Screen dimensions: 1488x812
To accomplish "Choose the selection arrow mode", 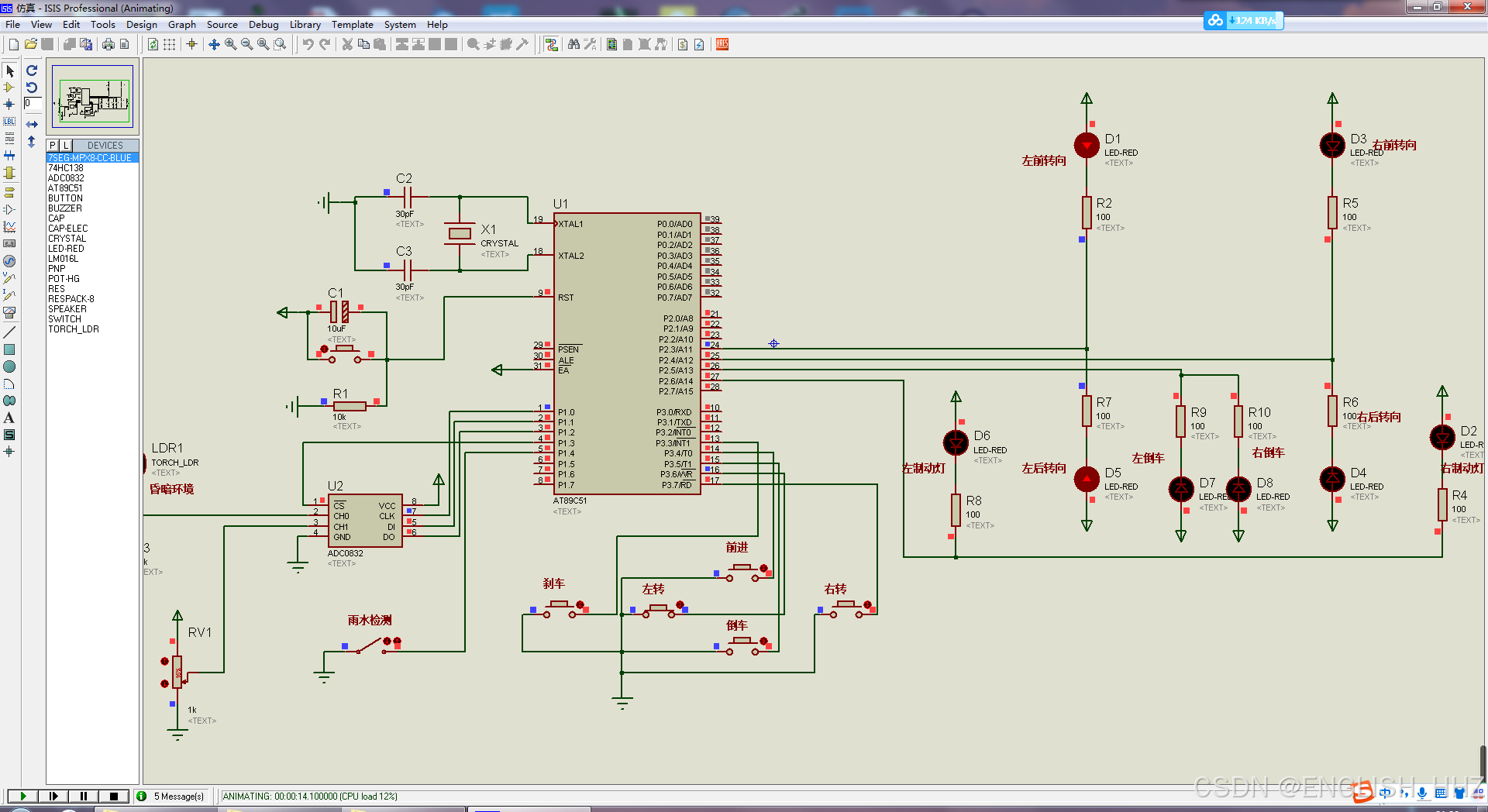I will (x=9, y=71).
